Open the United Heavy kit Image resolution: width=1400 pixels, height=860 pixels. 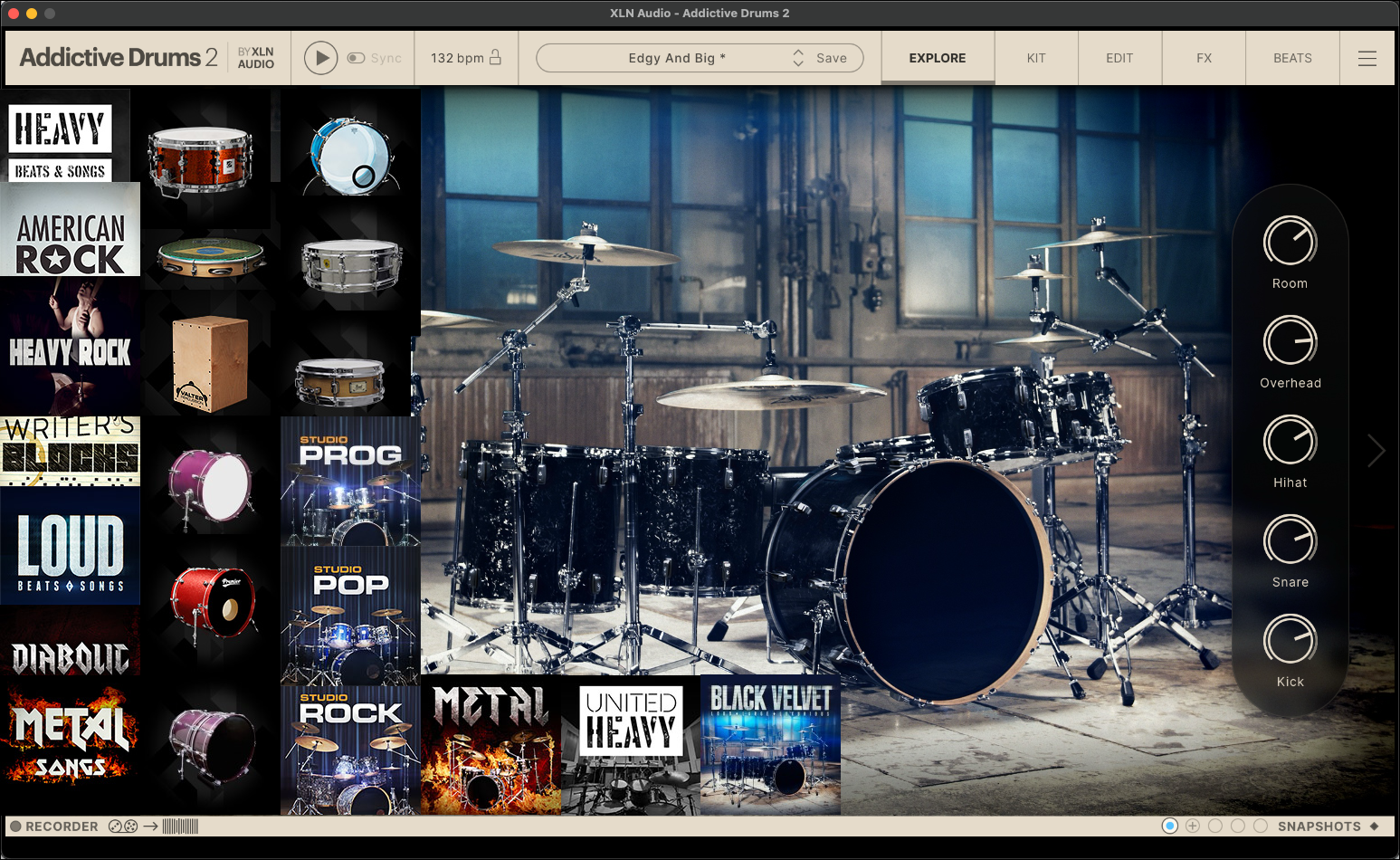631,745
